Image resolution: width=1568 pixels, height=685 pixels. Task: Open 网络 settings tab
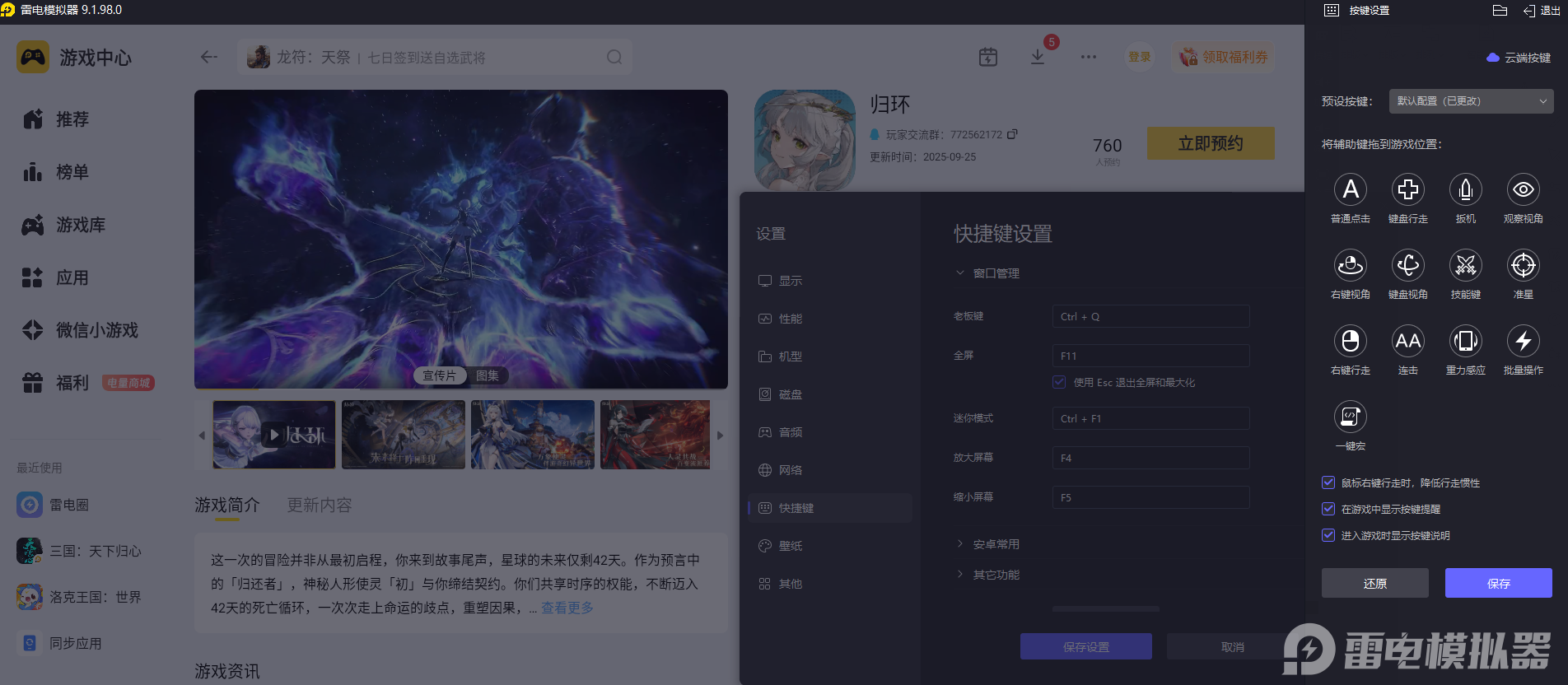pyautogui.click(x=830, y=470)
